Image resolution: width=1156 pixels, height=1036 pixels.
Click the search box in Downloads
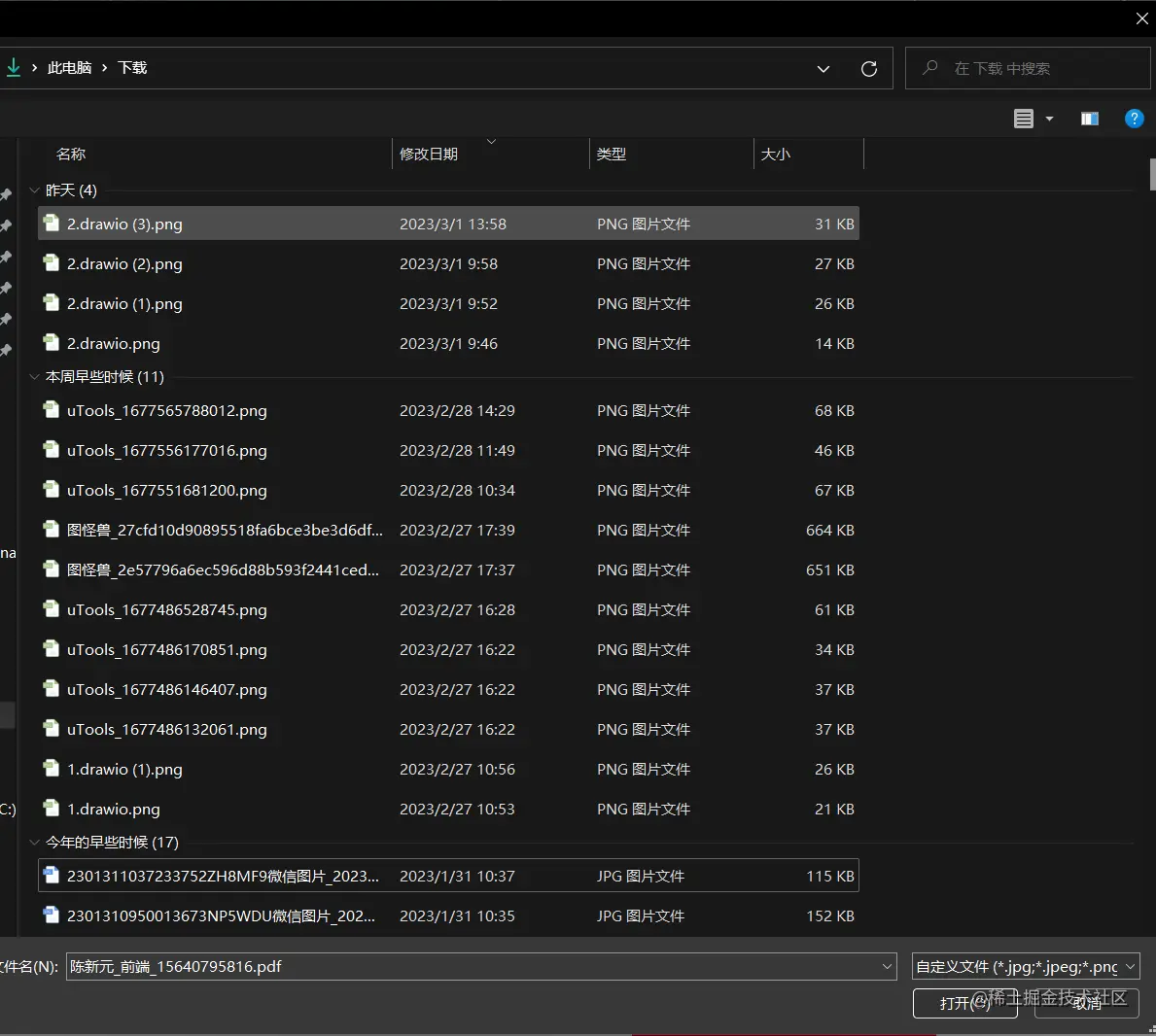click(1027, 69)
